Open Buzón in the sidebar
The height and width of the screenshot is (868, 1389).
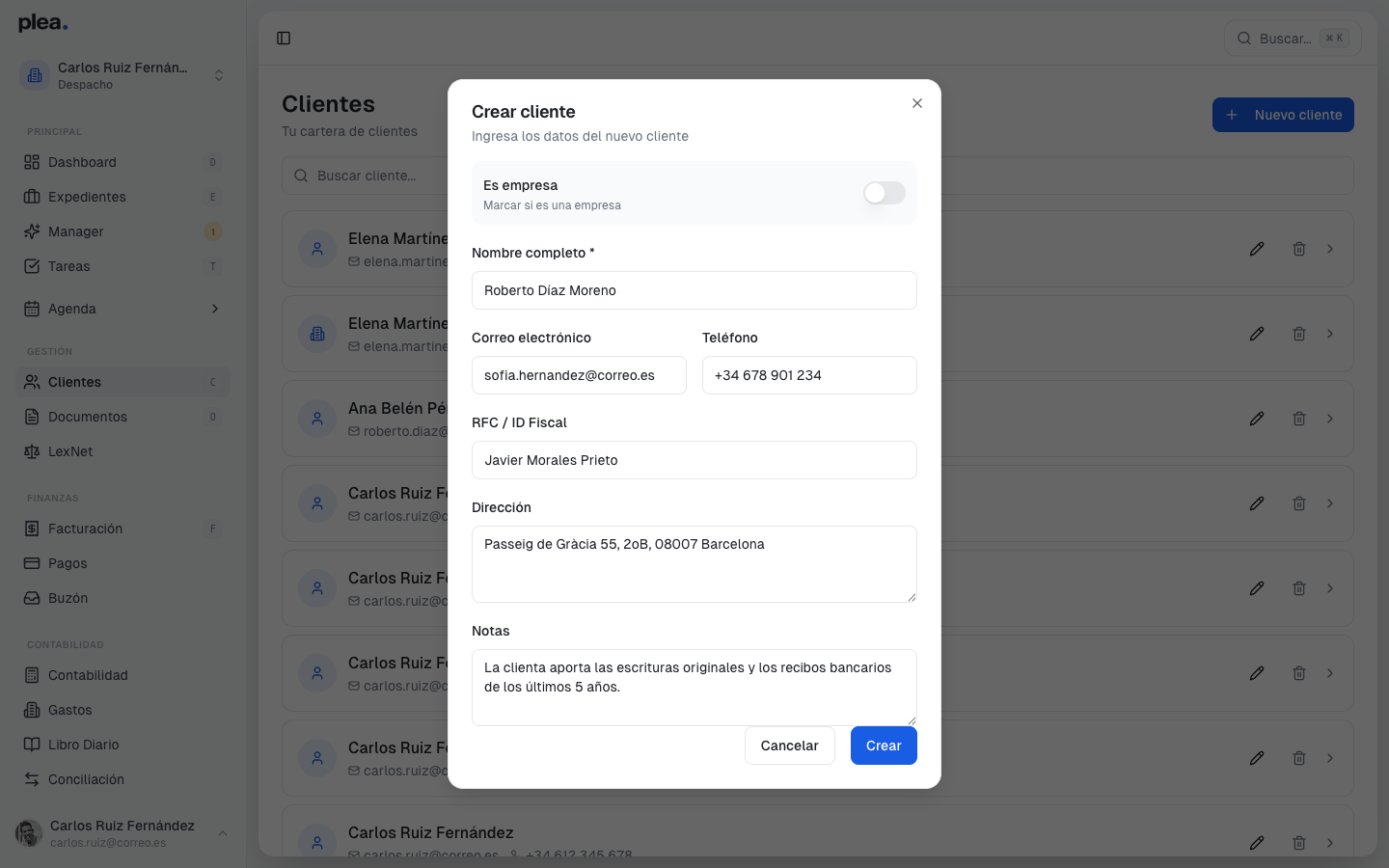[123, 598]
